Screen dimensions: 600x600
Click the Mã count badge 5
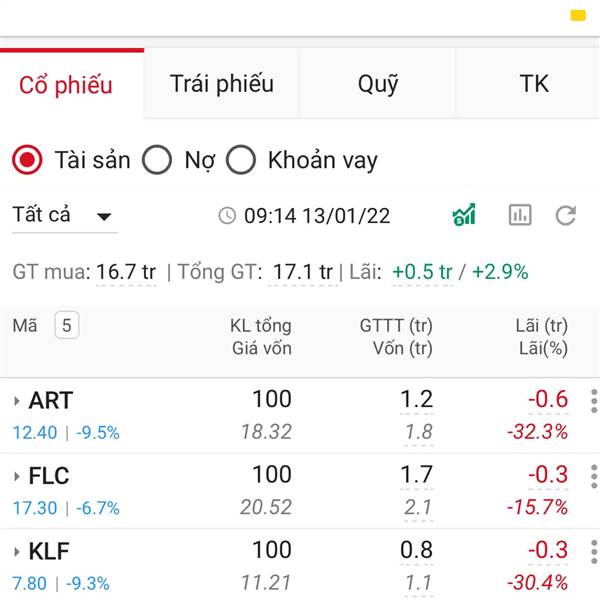pos(67,325)
